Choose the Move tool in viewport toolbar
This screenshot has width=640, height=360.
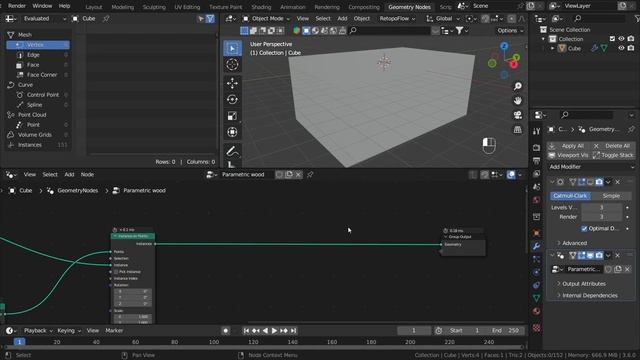tap(232, 83)
